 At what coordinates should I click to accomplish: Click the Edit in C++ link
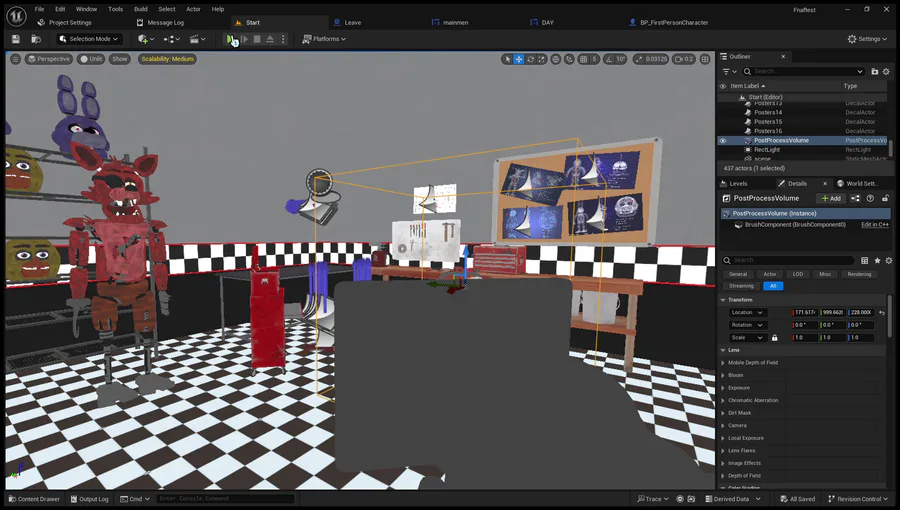click(875, 225)
